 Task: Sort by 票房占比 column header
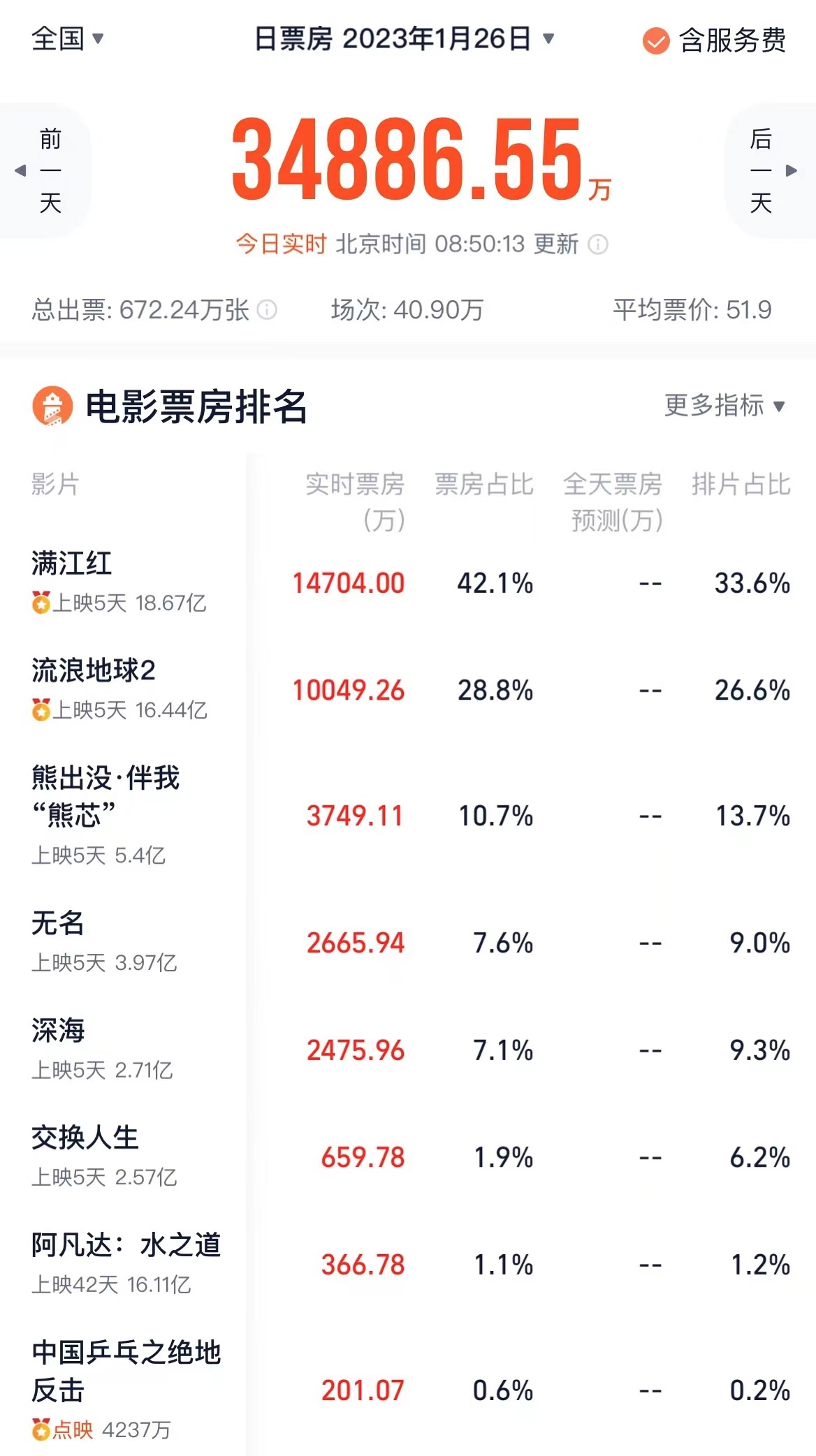483,484
